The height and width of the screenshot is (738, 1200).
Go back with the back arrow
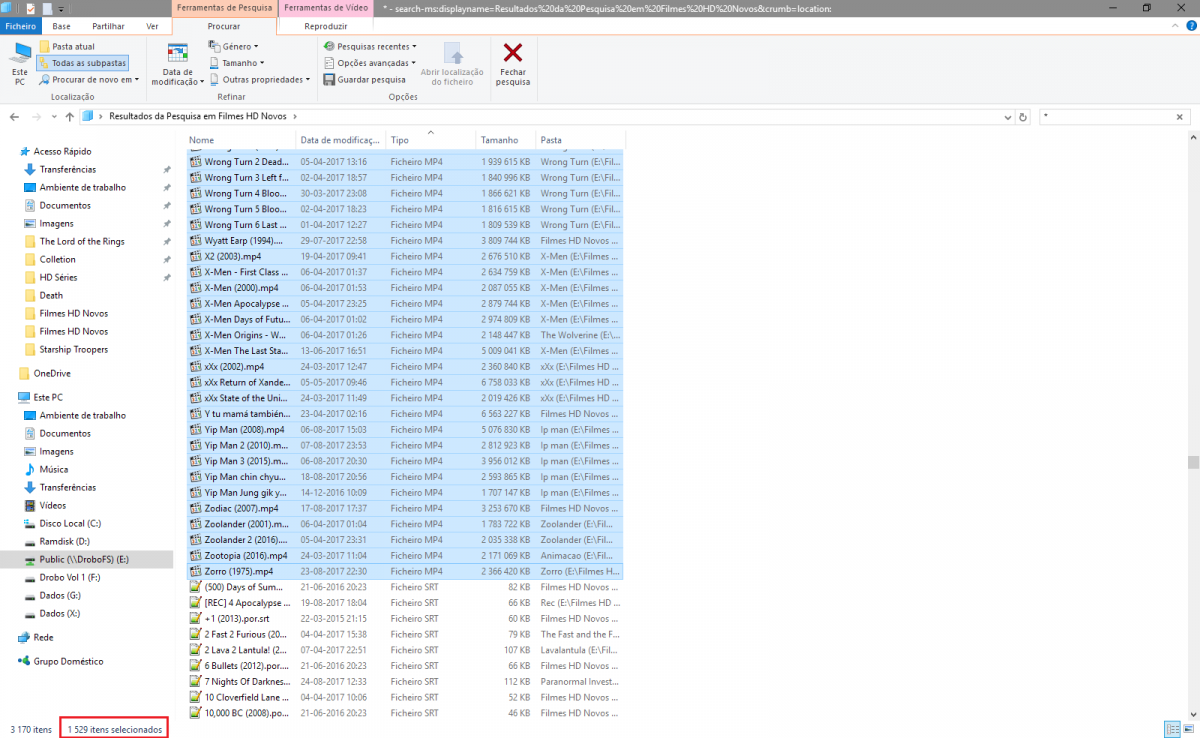point(15,117)
